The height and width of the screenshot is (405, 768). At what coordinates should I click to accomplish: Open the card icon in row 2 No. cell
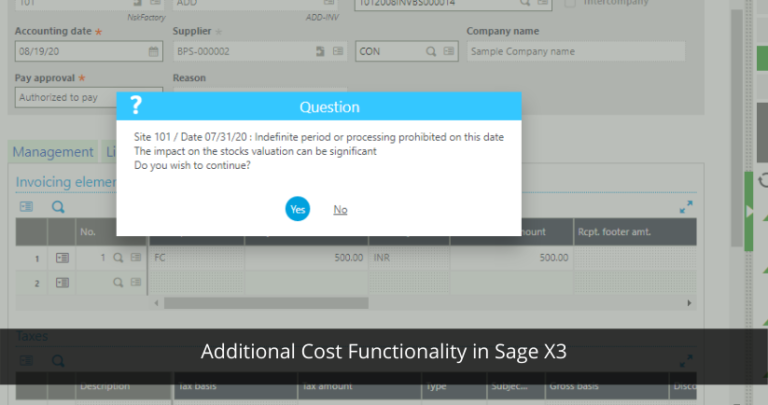pyautogui.click(x=136, y=282)
